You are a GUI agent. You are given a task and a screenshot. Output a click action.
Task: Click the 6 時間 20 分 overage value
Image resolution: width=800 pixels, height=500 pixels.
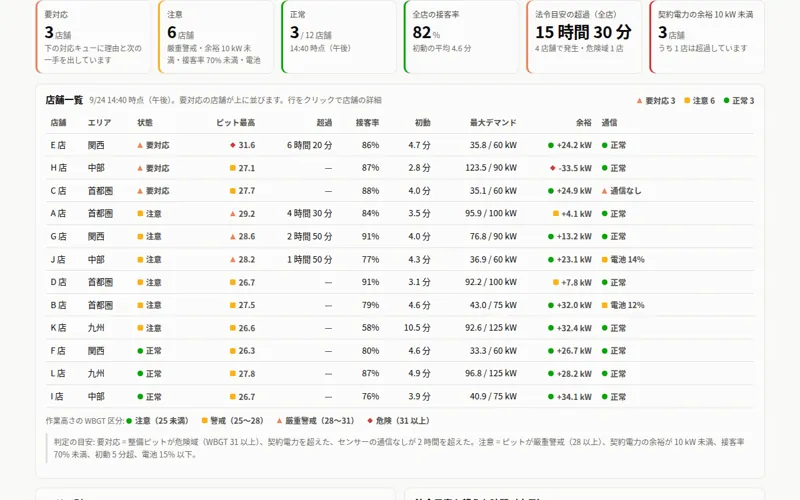[309, 145]
